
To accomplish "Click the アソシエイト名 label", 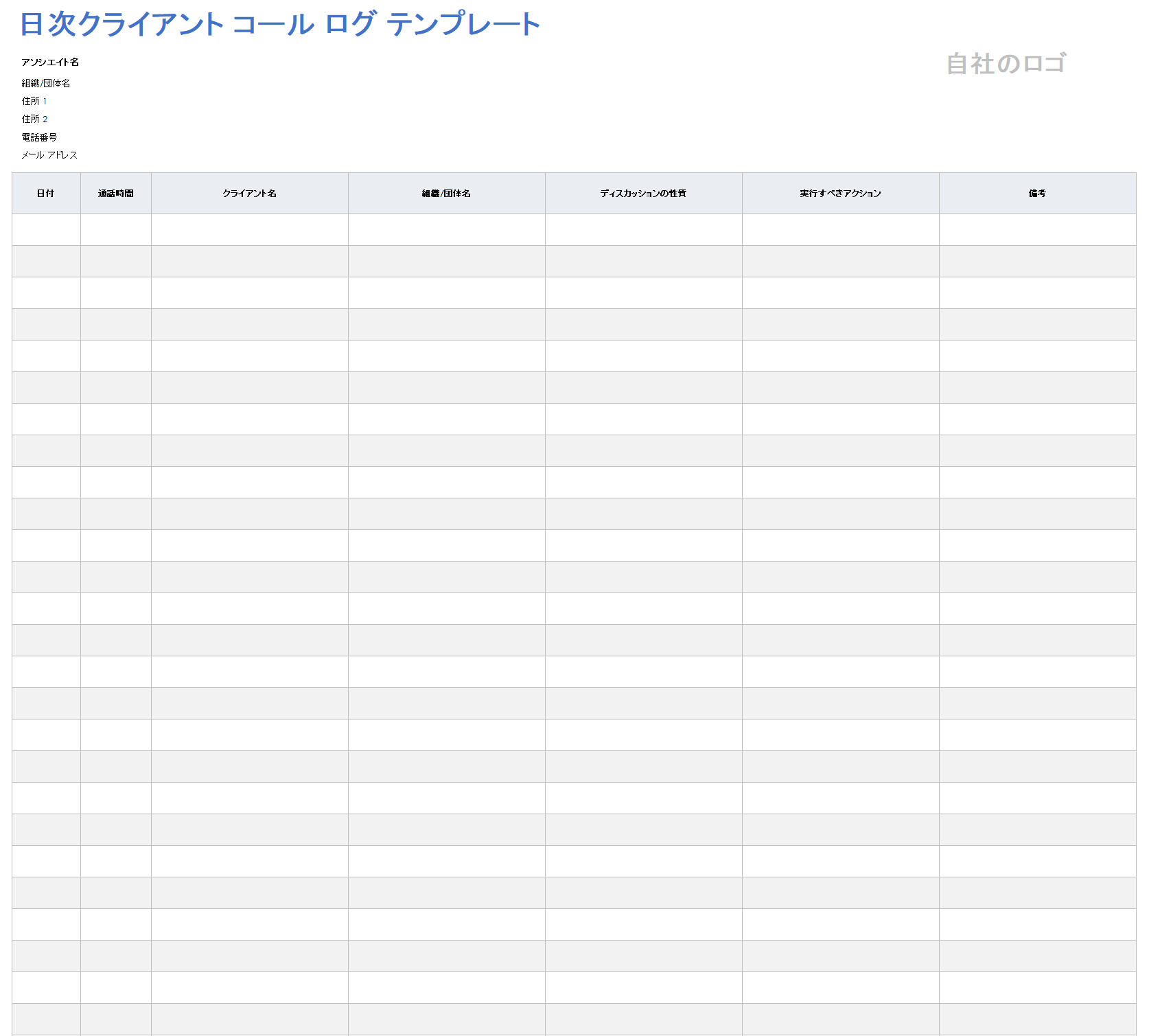I will (50, 62).
